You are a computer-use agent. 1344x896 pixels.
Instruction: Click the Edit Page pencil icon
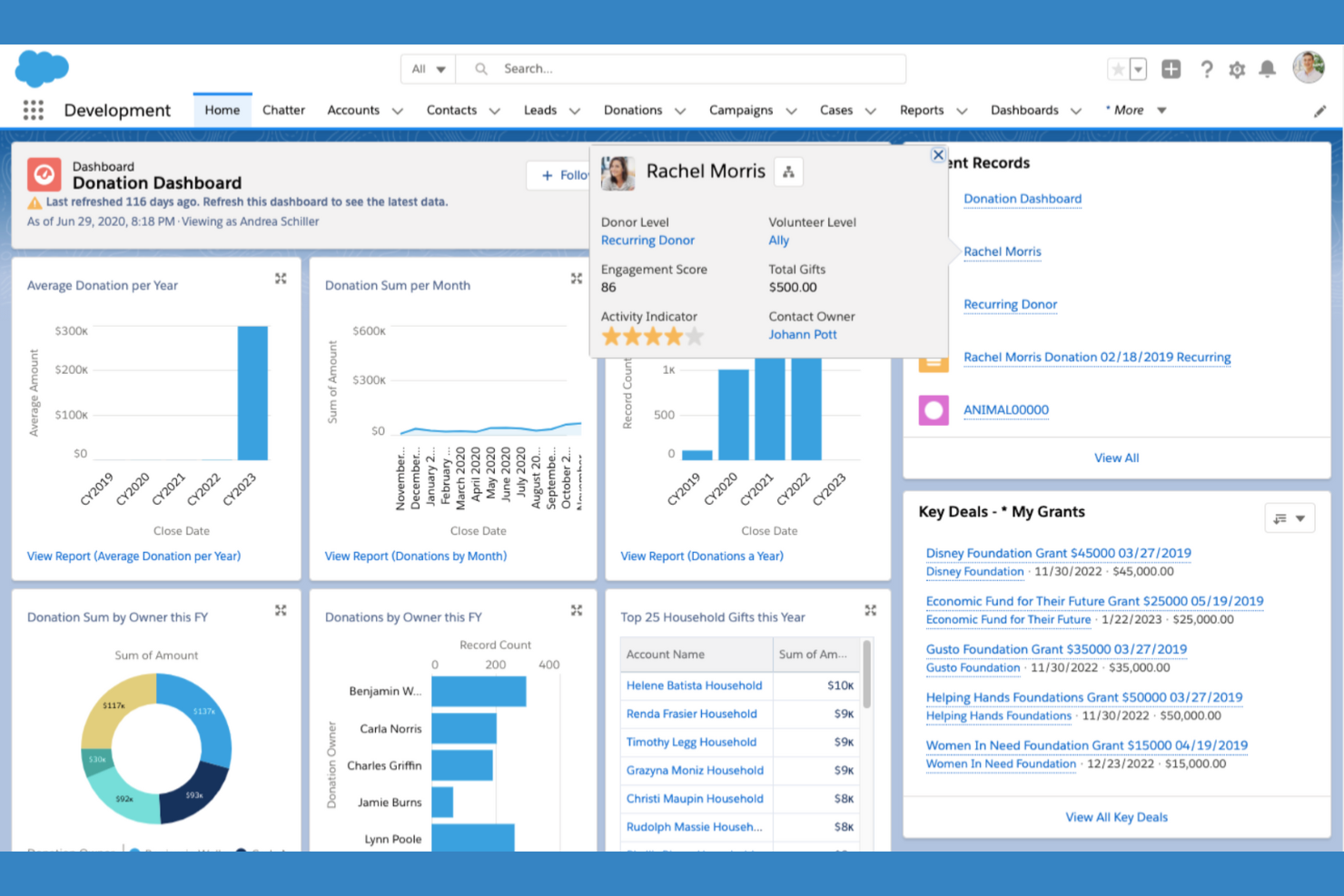pos(1320,110)
